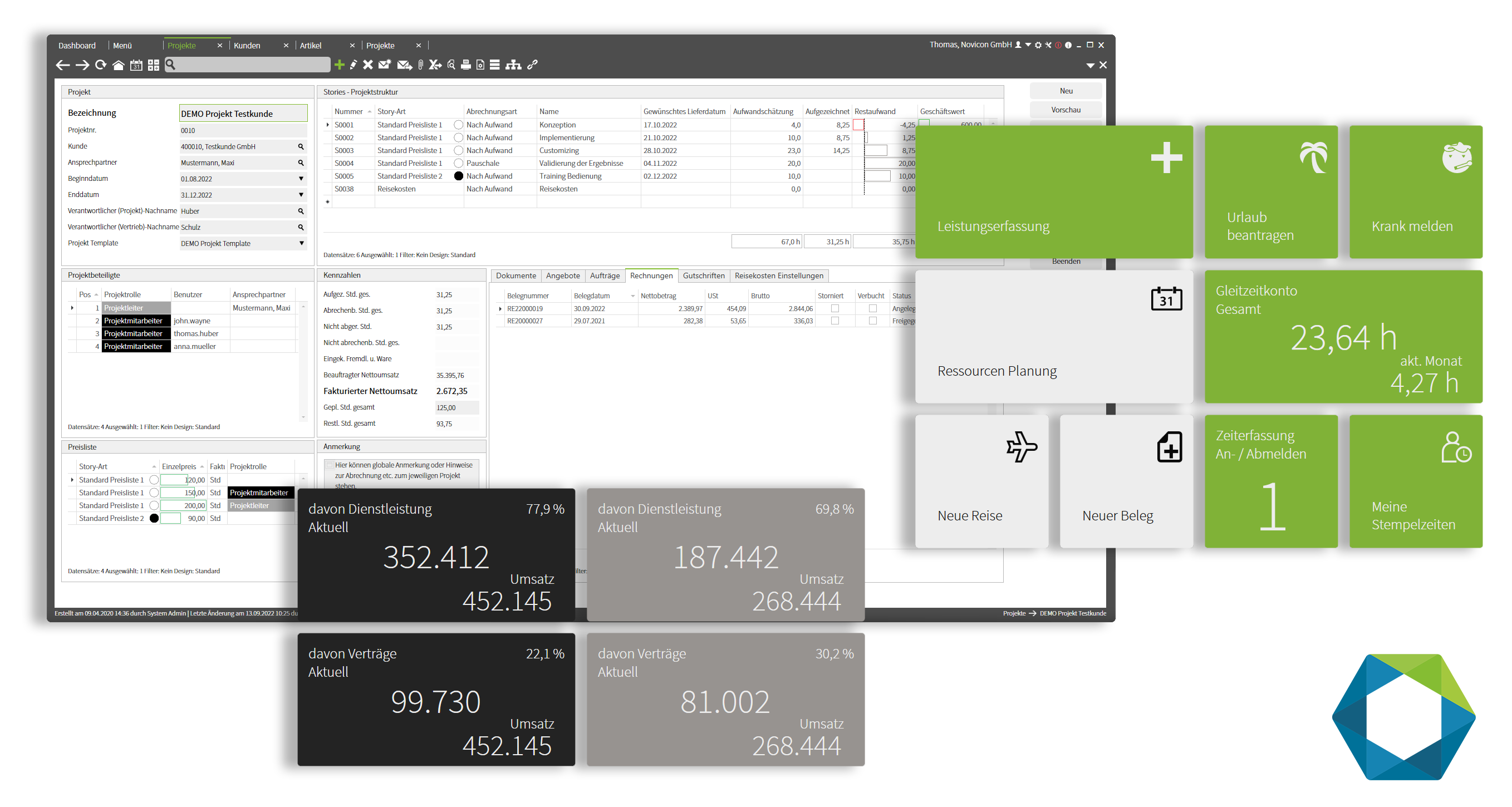Click the Neu button
This screenshot has width=1512, height=807.
(1066, 91)
